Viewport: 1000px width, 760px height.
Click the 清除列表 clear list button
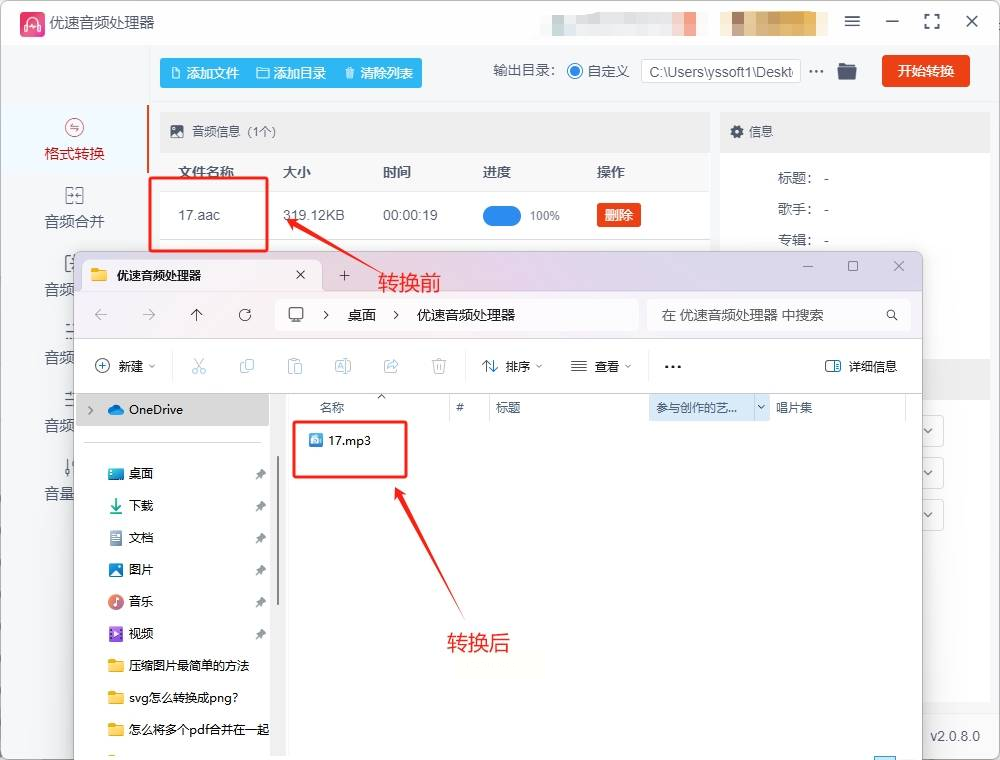point(379,73)
